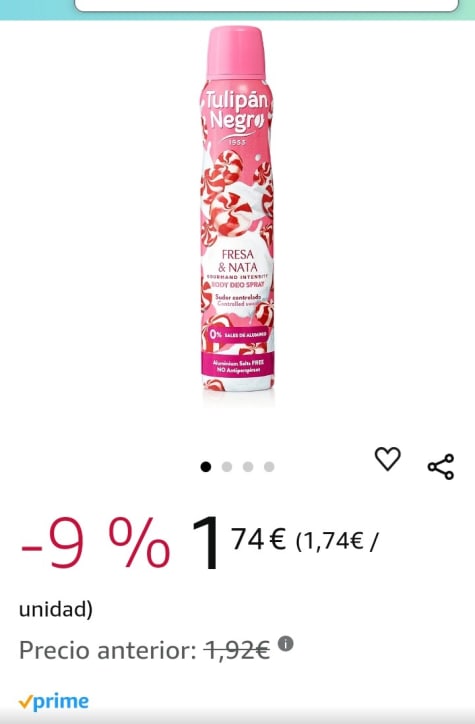Click the -9 % discount label
This screenshot has width=475, height=724.
point(95,542)
